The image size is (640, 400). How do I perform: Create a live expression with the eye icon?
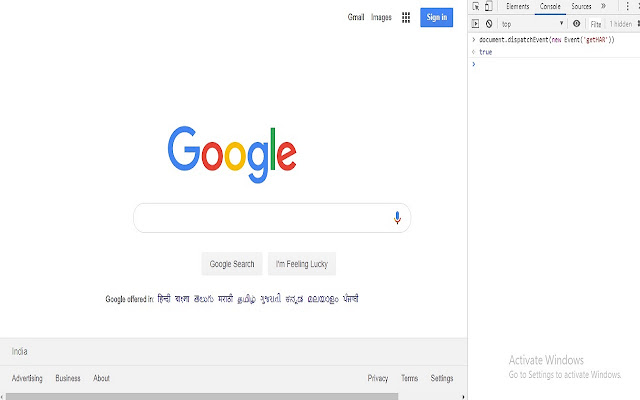tap(576, 24)
